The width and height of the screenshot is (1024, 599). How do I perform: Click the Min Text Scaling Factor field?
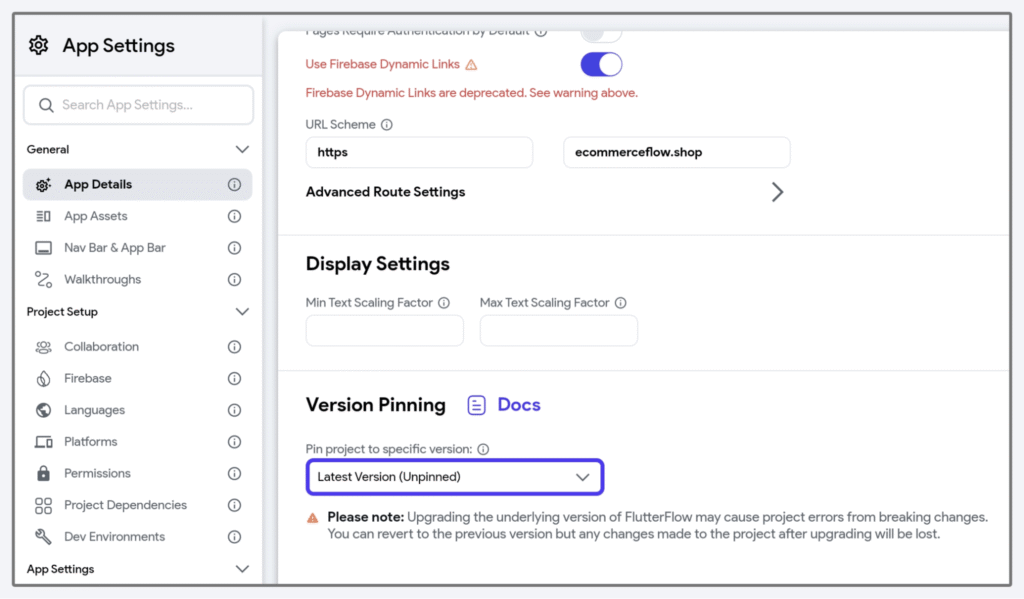(x=384, y=331)
